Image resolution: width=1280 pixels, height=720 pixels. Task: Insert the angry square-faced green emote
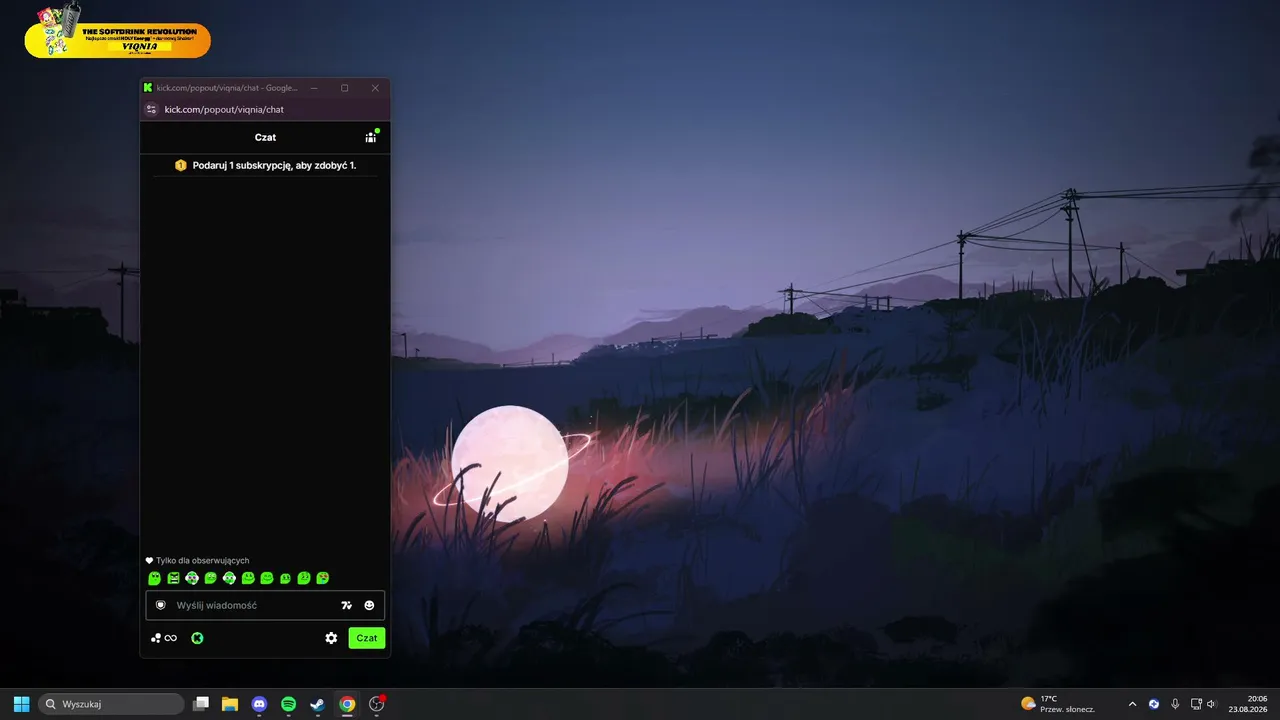173,578
